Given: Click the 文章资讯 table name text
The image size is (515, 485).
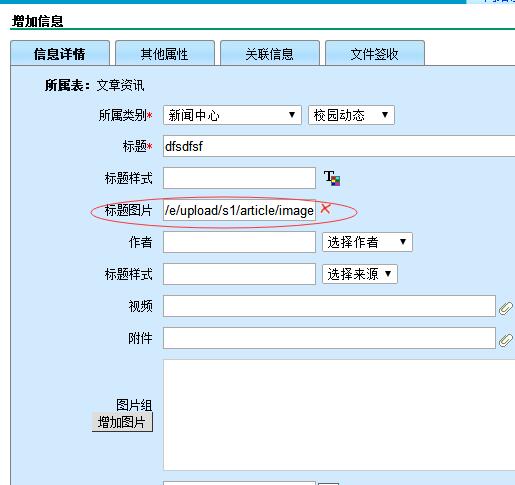Looking at the screenshot, I should click(x=120, y=86).
